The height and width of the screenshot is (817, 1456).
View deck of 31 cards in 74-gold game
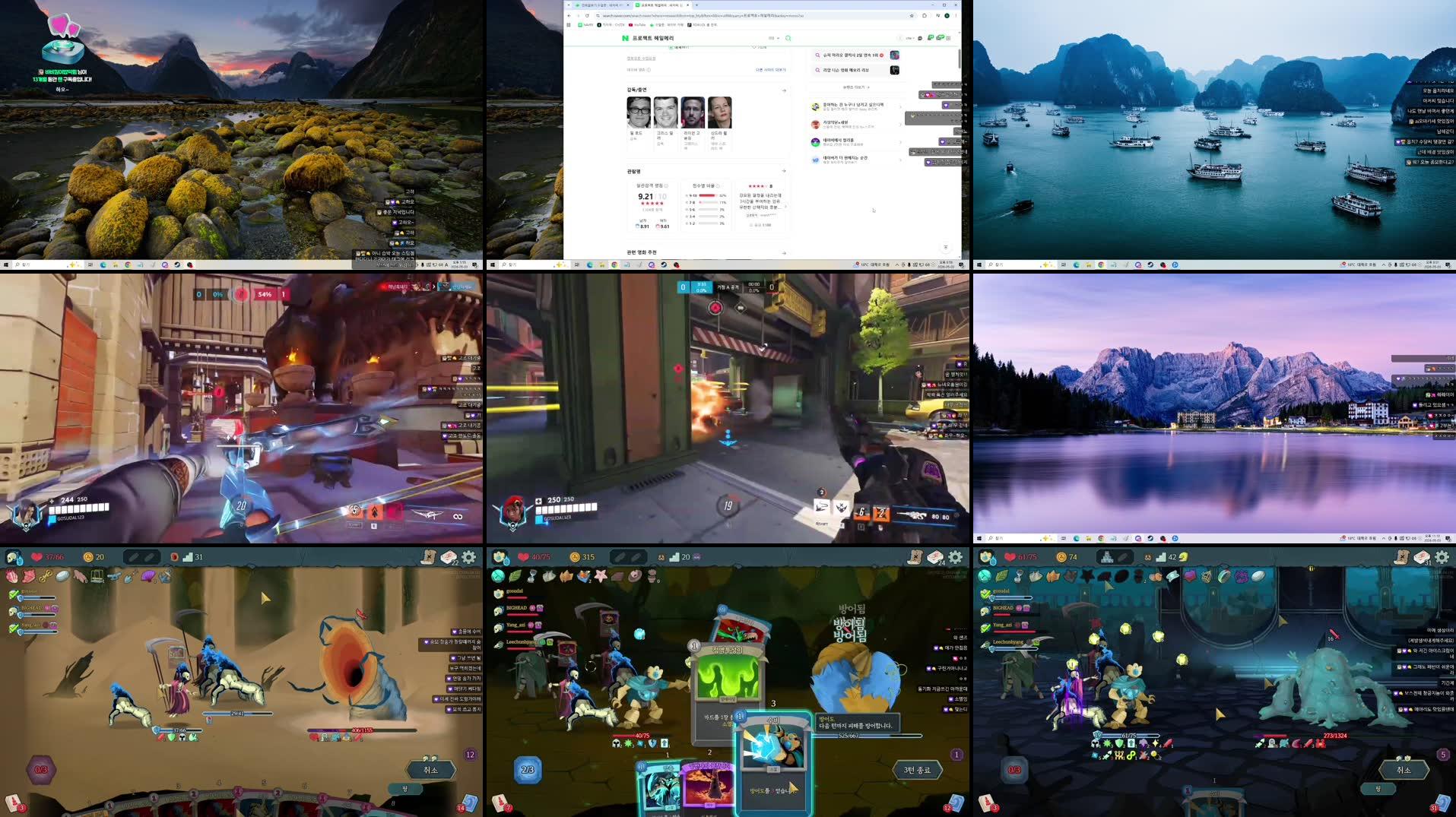click(x=1422, y=558)
